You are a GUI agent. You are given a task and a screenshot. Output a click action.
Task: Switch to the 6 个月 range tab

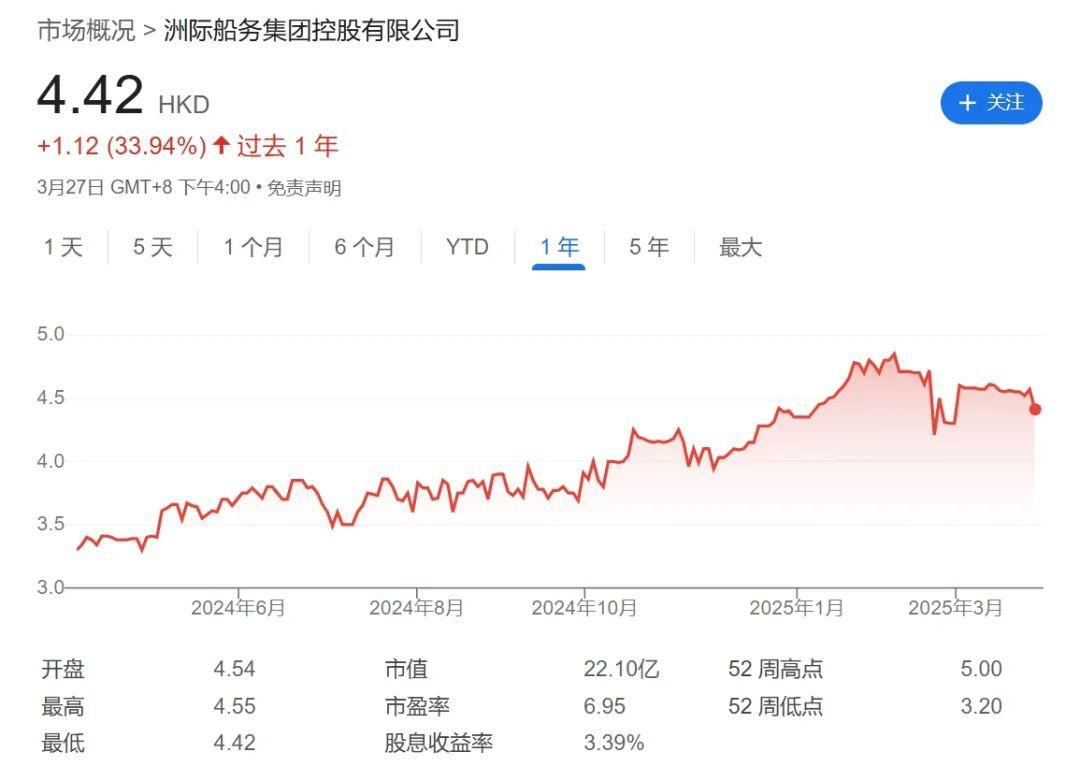(x=364, y=247)
